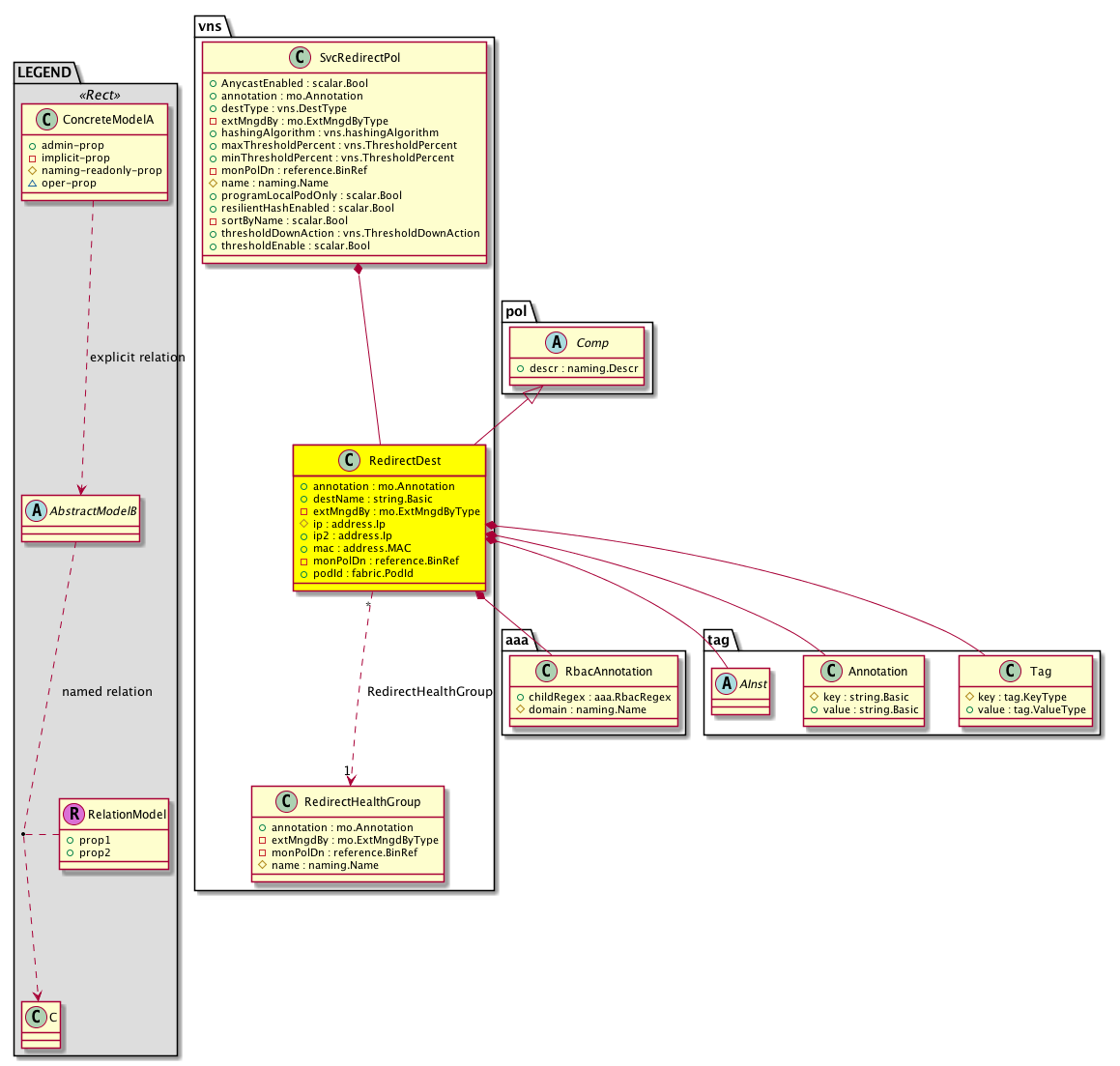Select the A icon of AInst class
Viewport: 1120px width, 1066px height.
click(727, 683)
